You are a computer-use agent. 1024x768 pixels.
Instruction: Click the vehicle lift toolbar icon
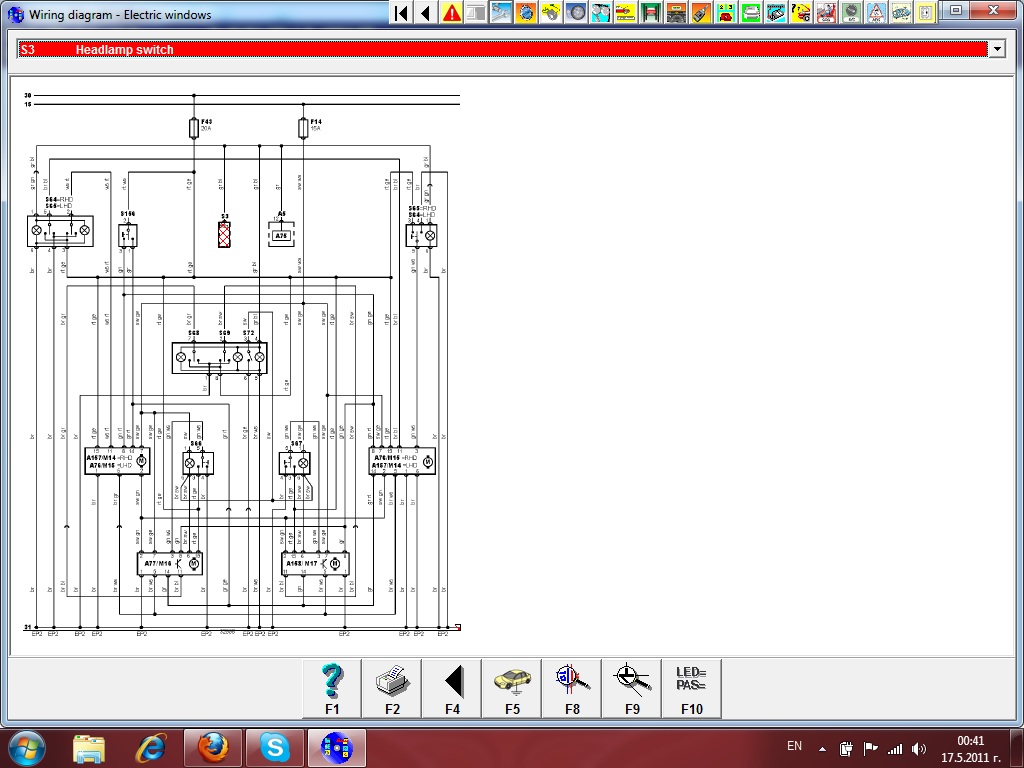(x=651, y=13)
